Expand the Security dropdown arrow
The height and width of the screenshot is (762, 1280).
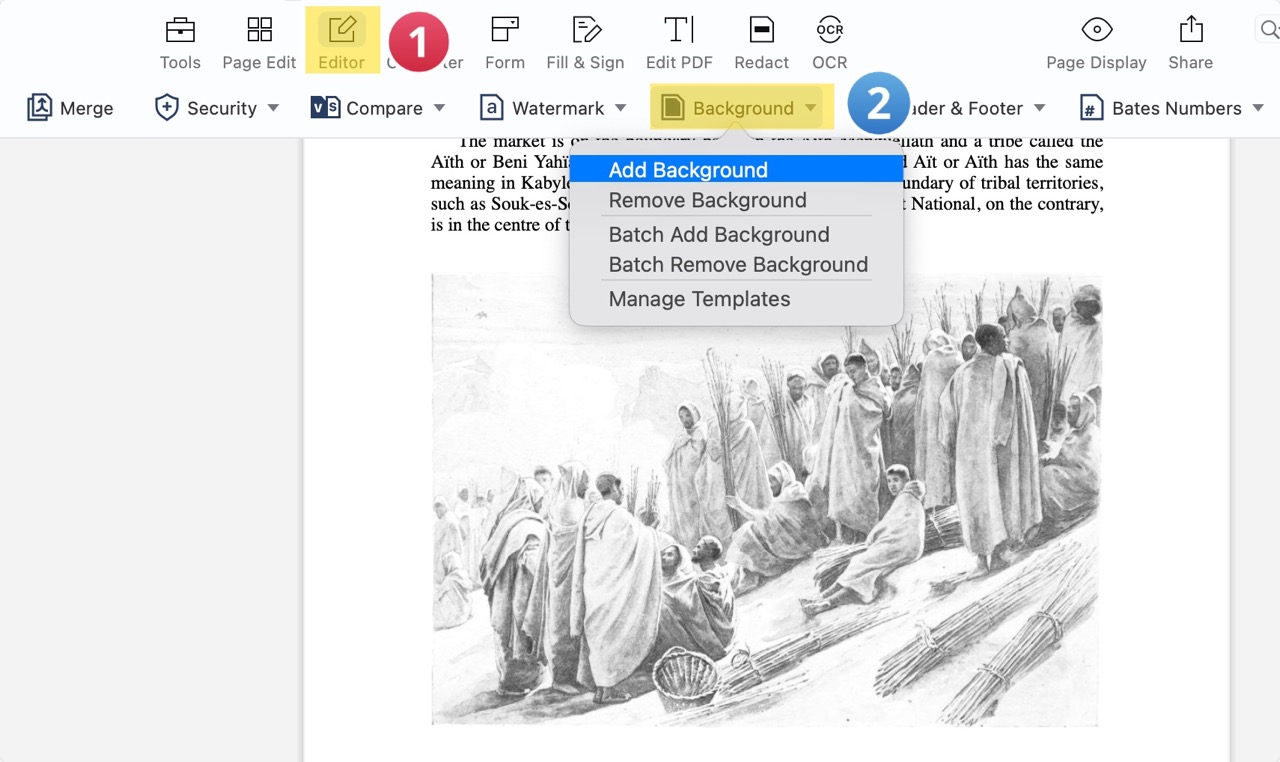273,108
